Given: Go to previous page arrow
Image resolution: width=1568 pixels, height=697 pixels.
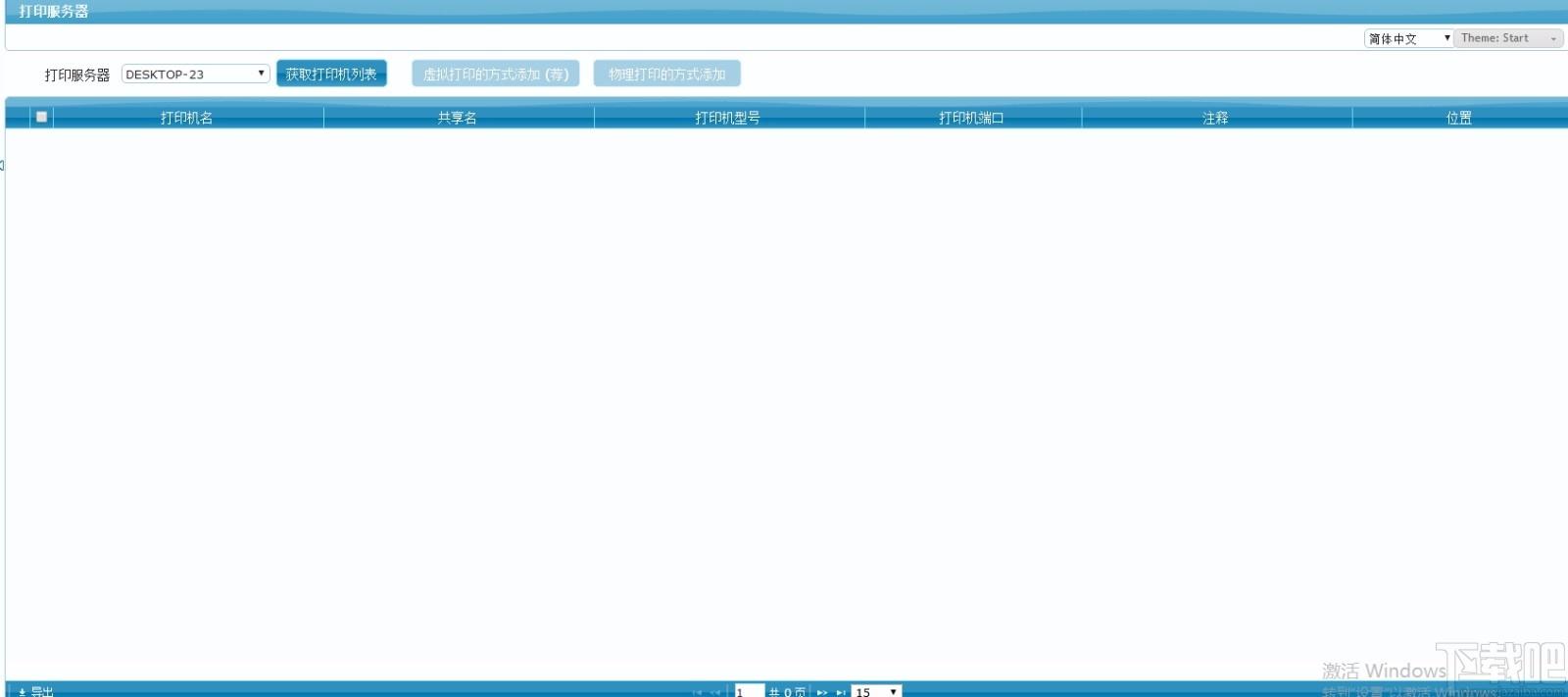Looking at the screenshot, I should tap(715, 692).
